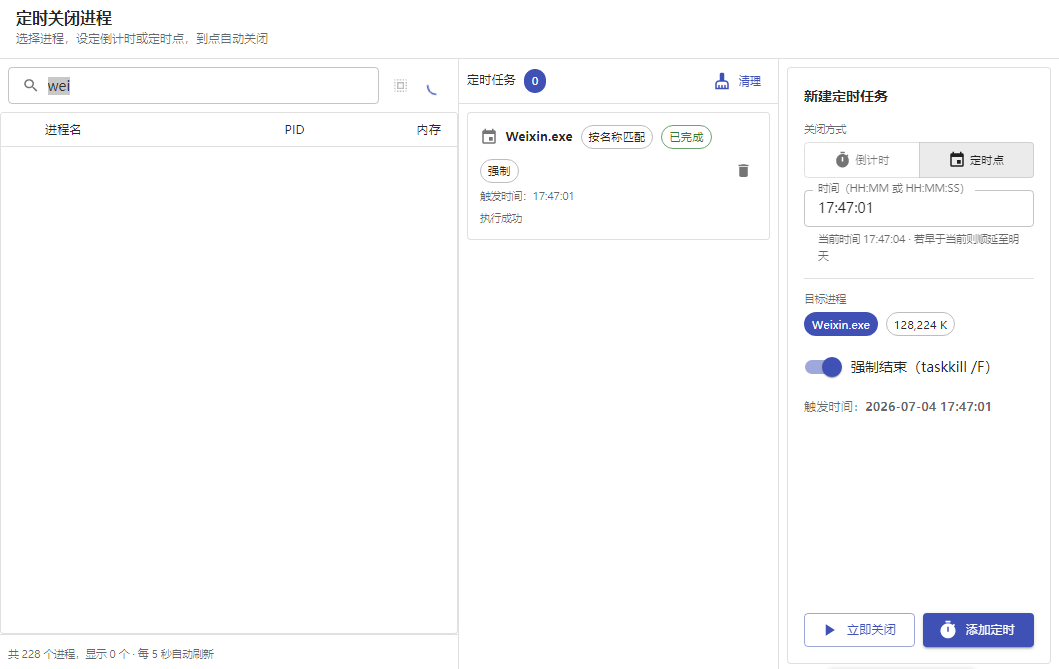Click the Weixin.exe target process chip
The height and width of the screenshot is (669, 1059).
click(x=841, y=325)
